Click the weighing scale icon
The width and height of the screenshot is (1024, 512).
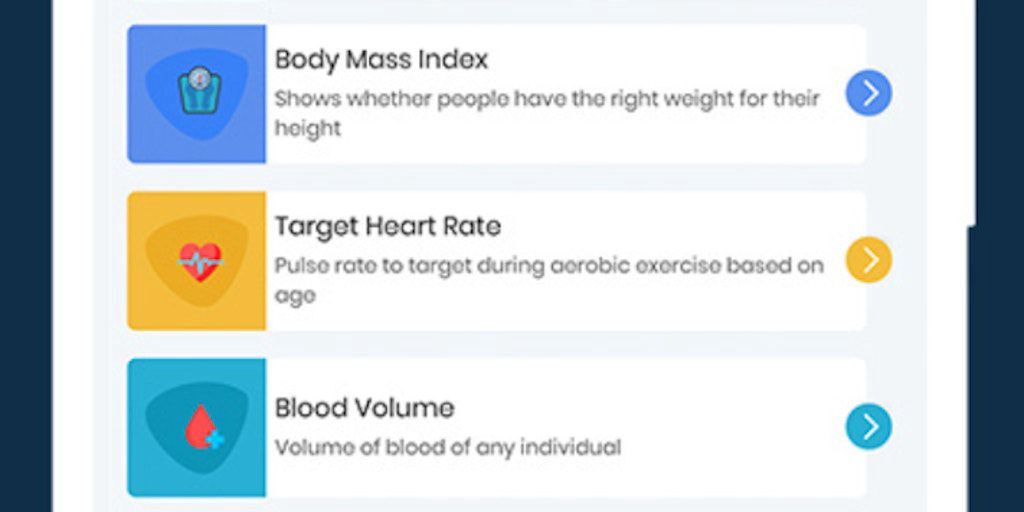197,91
